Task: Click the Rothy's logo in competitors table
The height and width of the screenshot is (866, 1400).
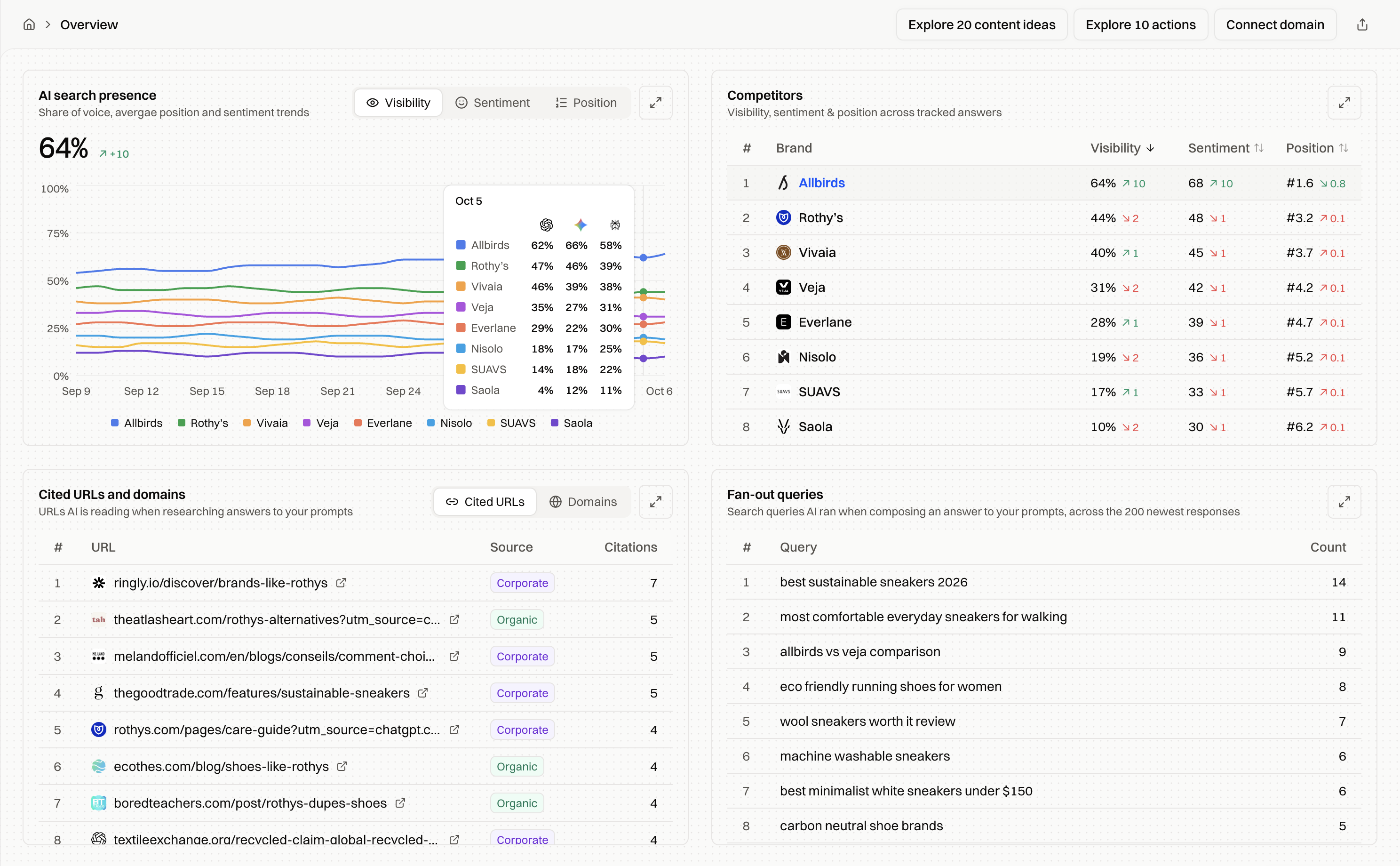Action: [783, 217]
